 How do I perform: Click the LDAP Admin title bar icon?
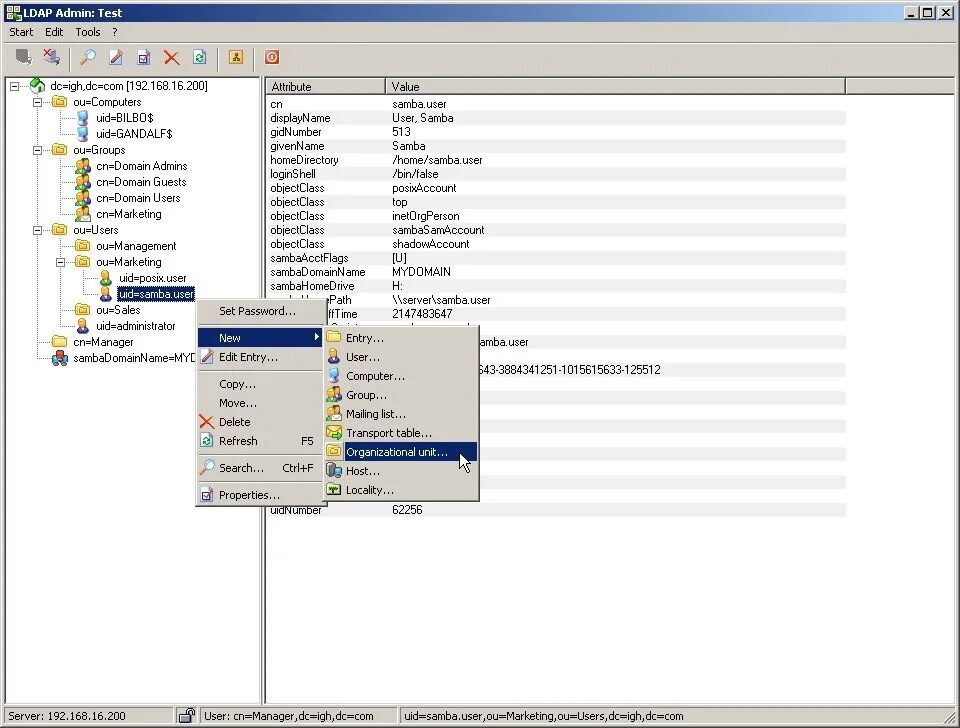point(13,12)
